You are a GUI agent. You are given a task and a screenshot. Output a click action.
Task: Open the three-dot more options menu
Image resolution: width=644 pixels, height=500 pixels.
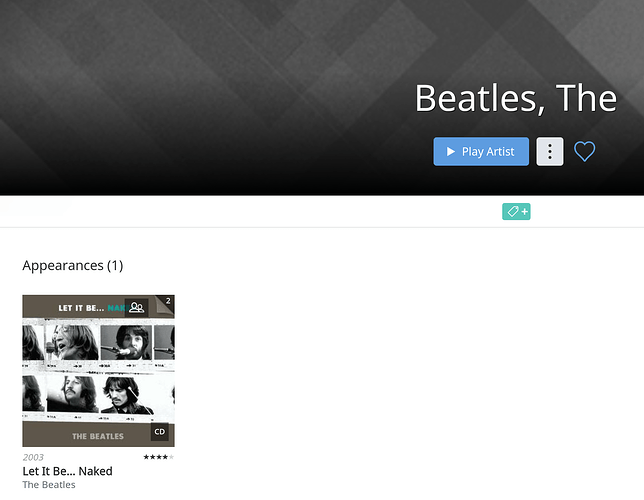(550, 152)
